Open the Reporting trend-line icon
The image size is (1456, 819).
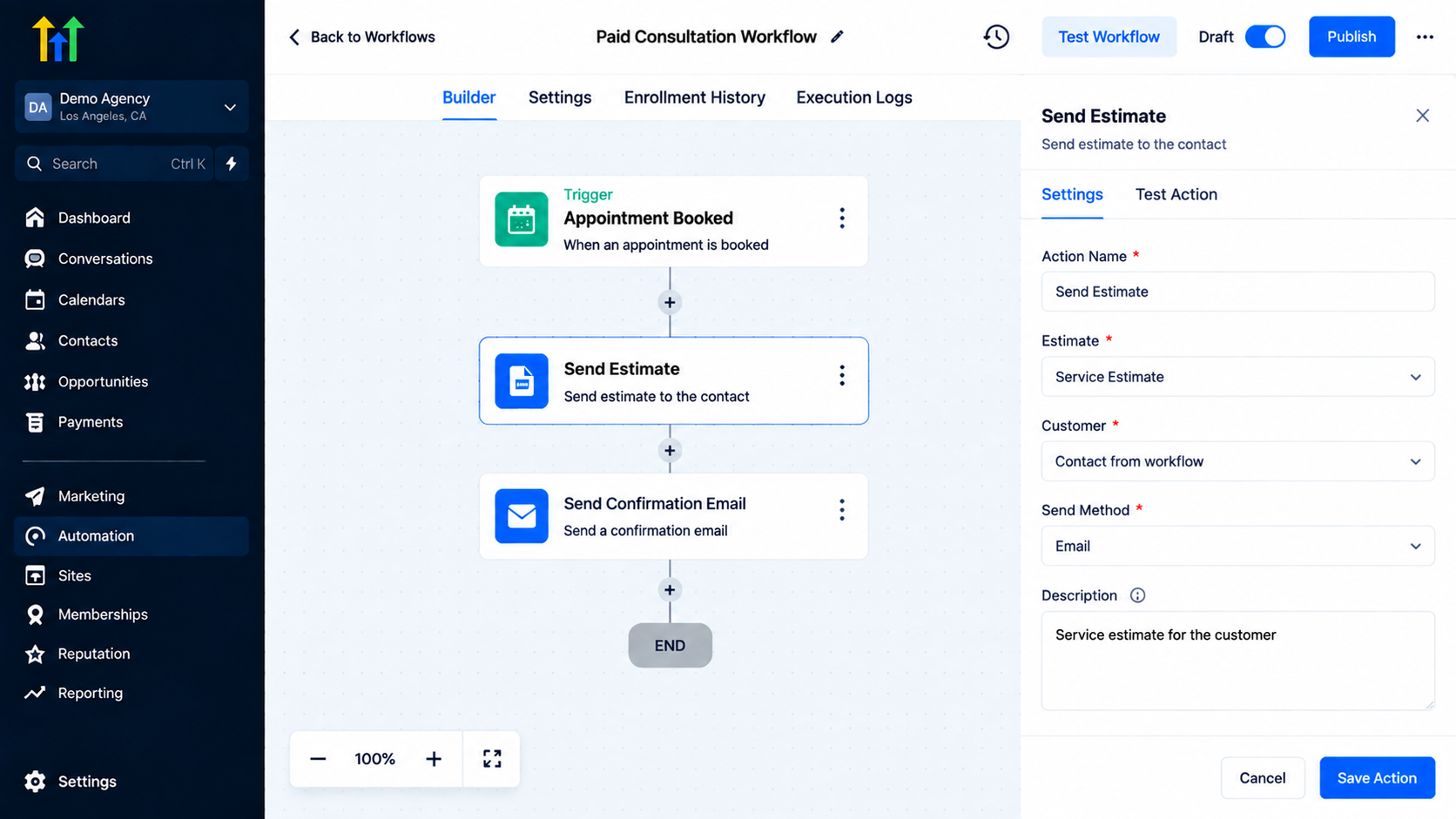click(x=35, y=693)
